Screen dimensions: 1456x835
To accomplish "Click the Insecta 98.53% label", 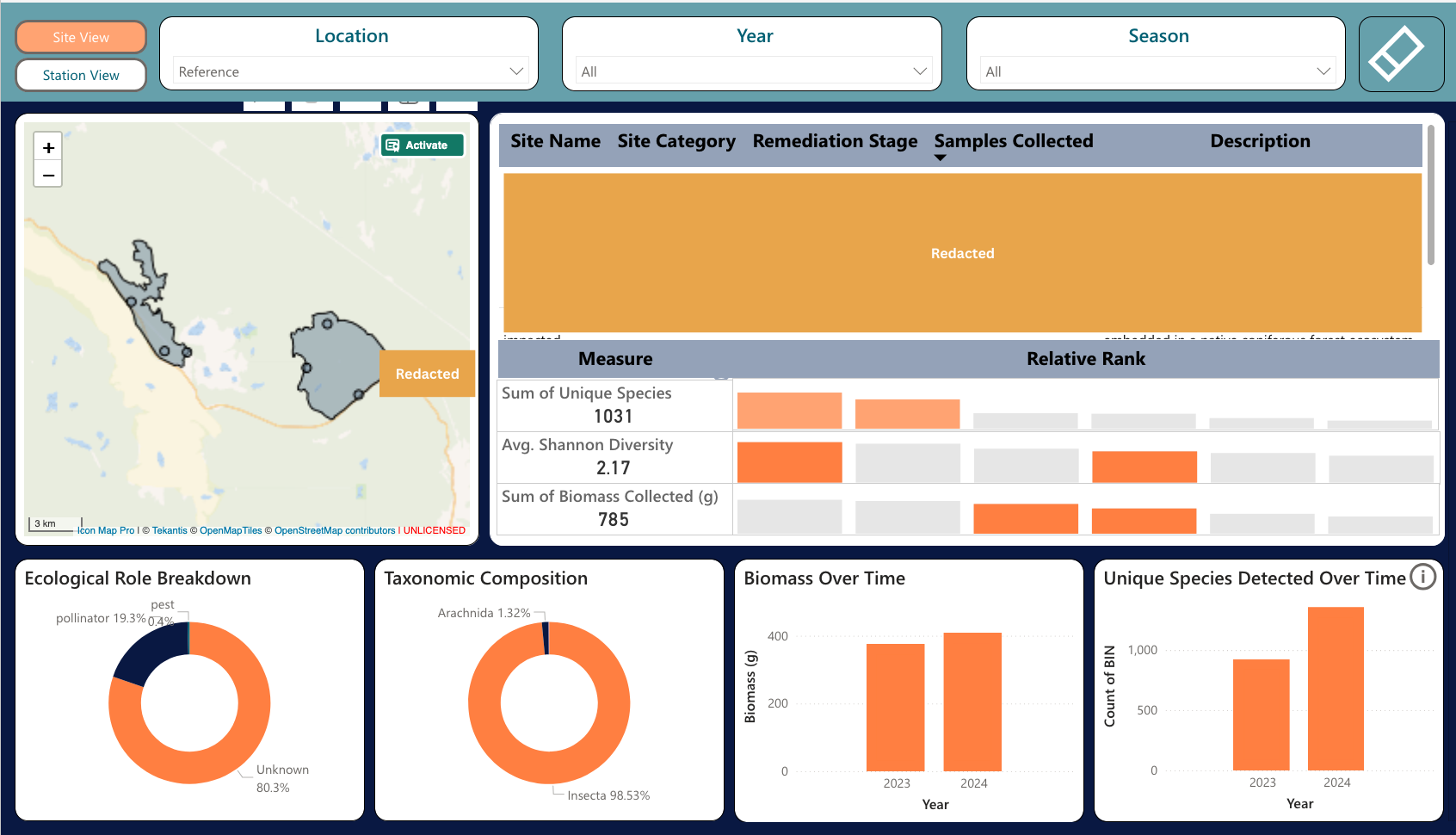I will 608,795.
